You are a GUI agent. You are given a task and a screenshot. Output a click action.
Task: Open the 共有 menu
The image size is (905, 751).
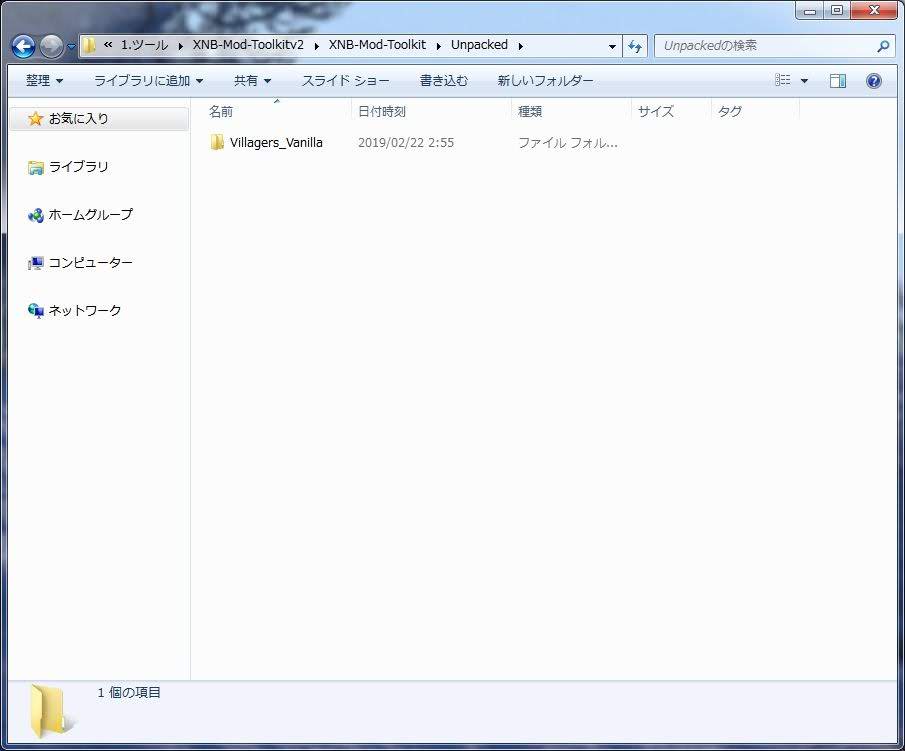point(251,80)
